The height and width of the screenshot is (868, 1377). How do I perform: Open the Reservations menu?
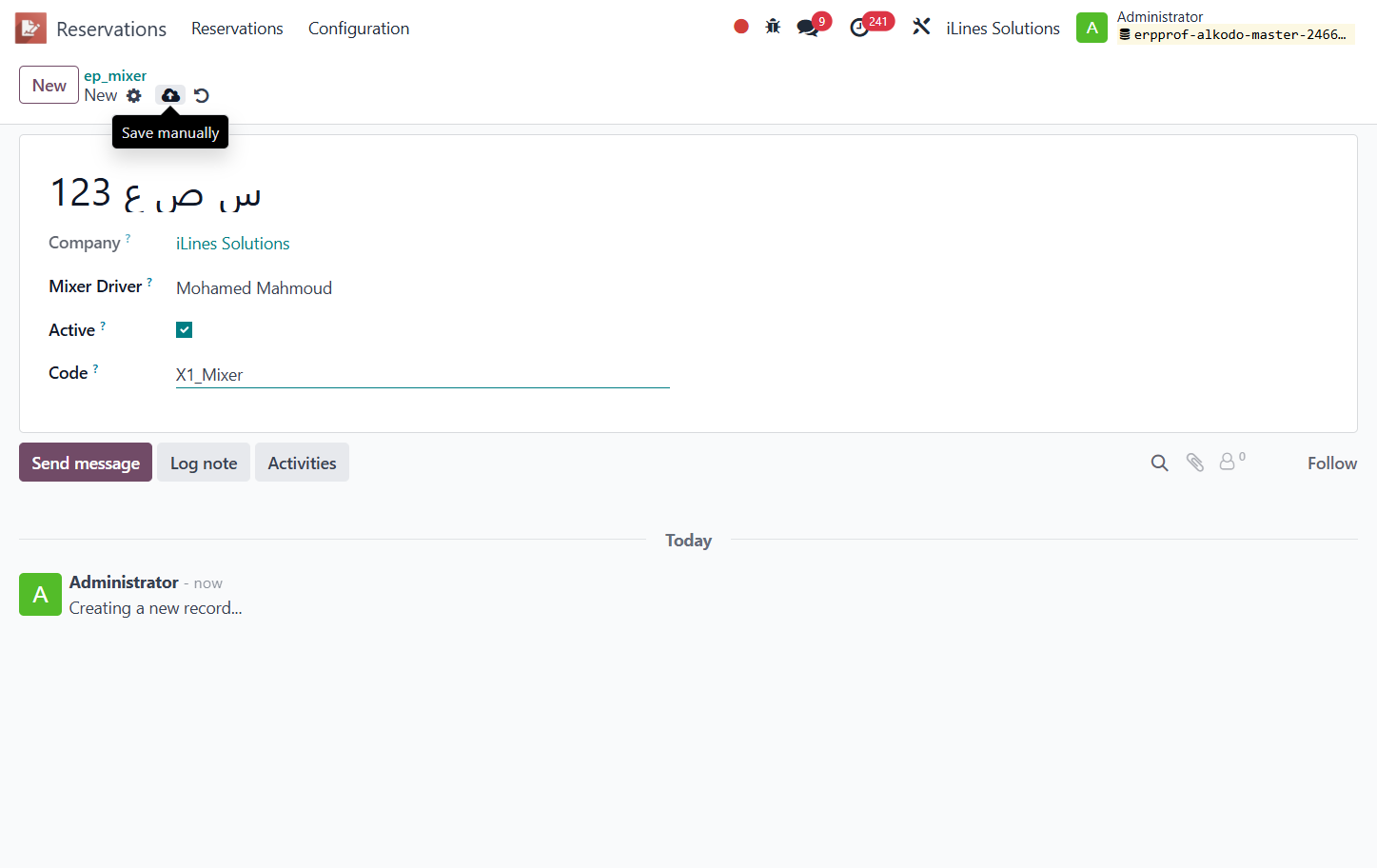(237, 29)
